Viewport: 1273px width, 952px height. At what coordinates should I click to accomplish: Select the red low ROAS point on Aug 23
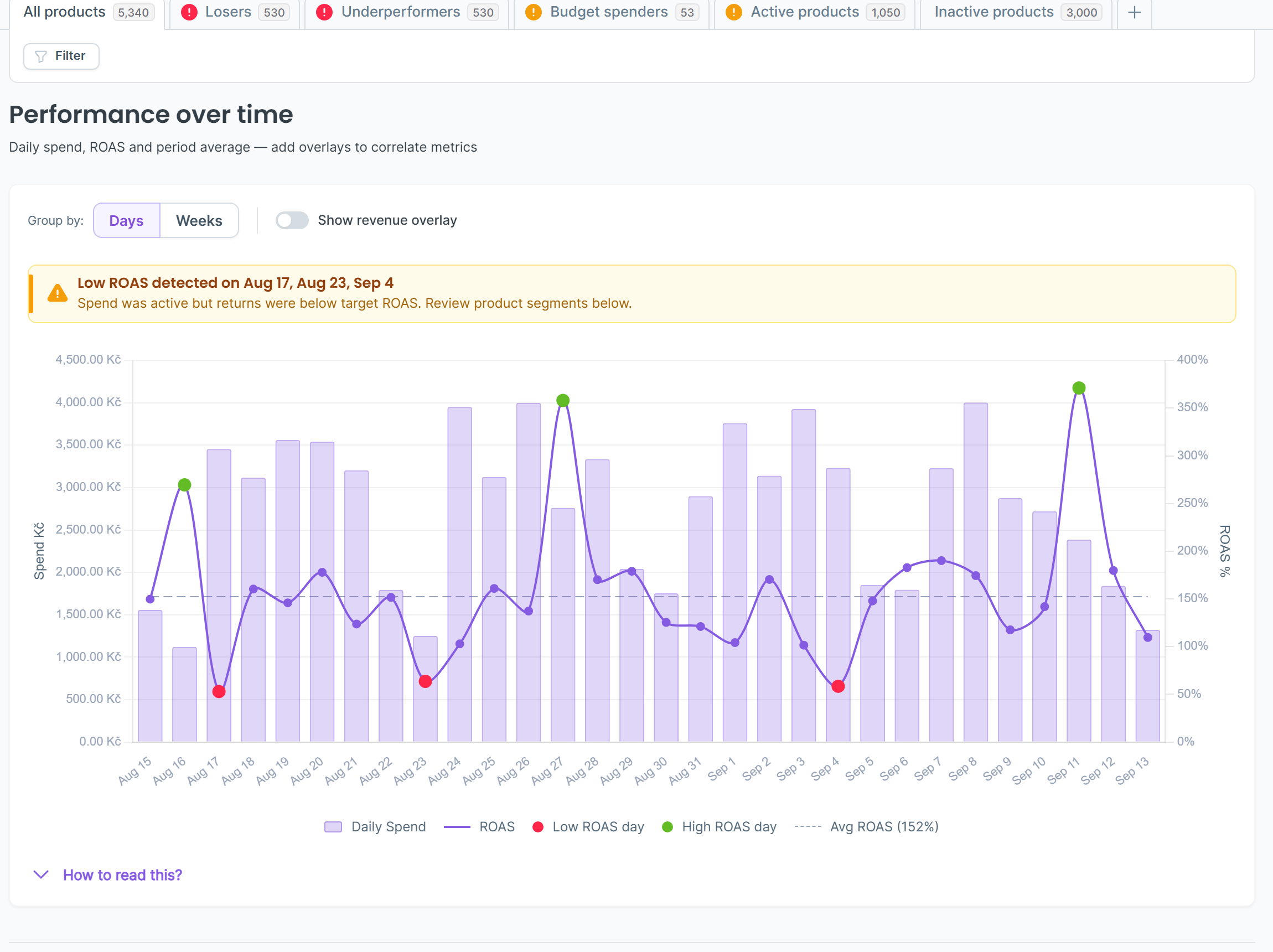(425, 681)
